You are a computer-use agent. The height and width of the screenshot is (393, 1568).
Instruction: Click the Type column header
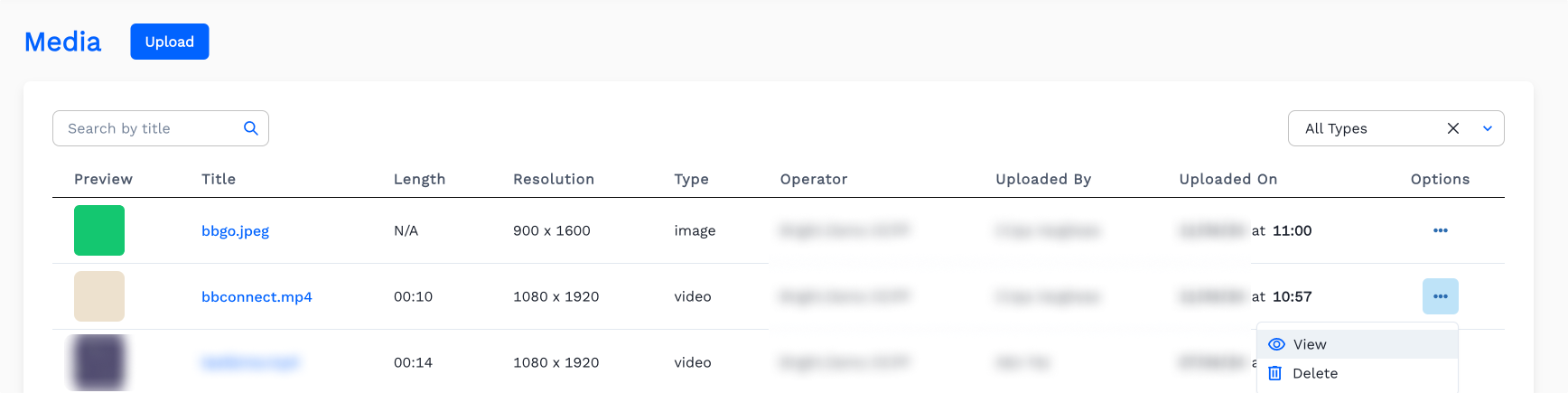691,179
